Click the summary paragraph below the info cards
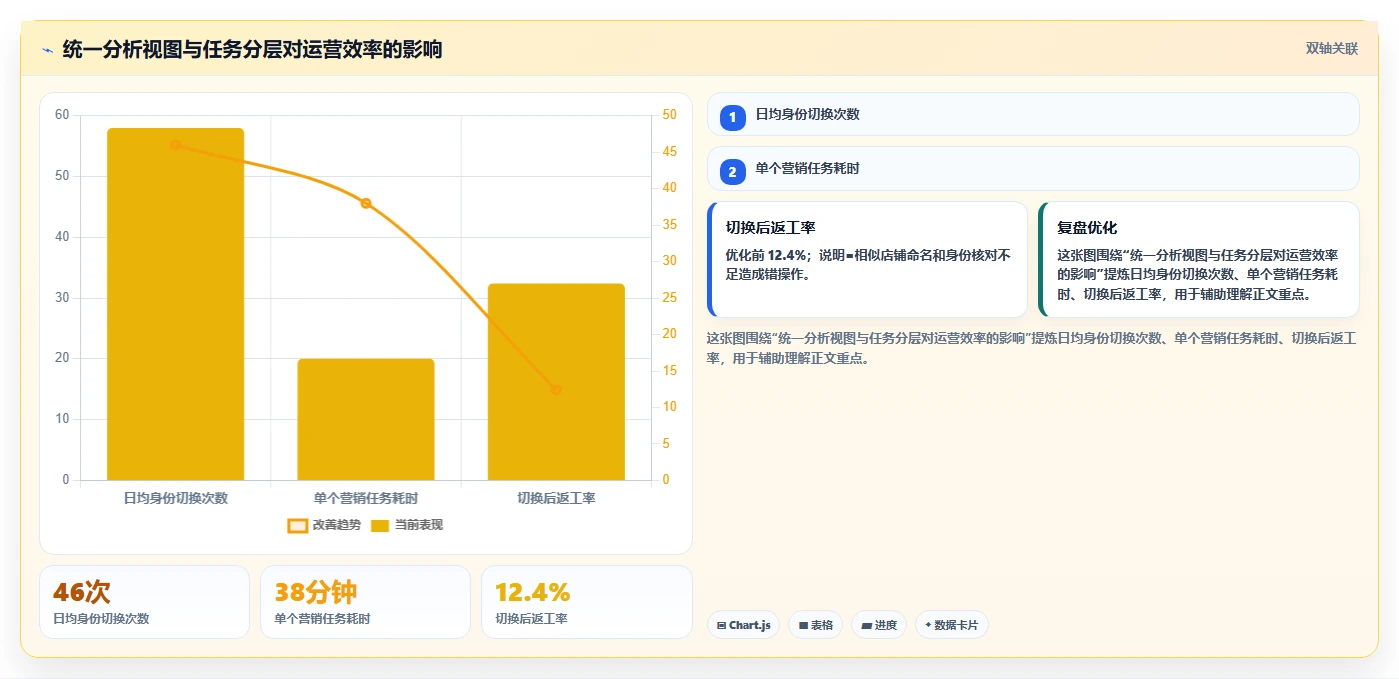Screen dimensions: 1399x679 pyautogui.click(x=1031, y=348)
